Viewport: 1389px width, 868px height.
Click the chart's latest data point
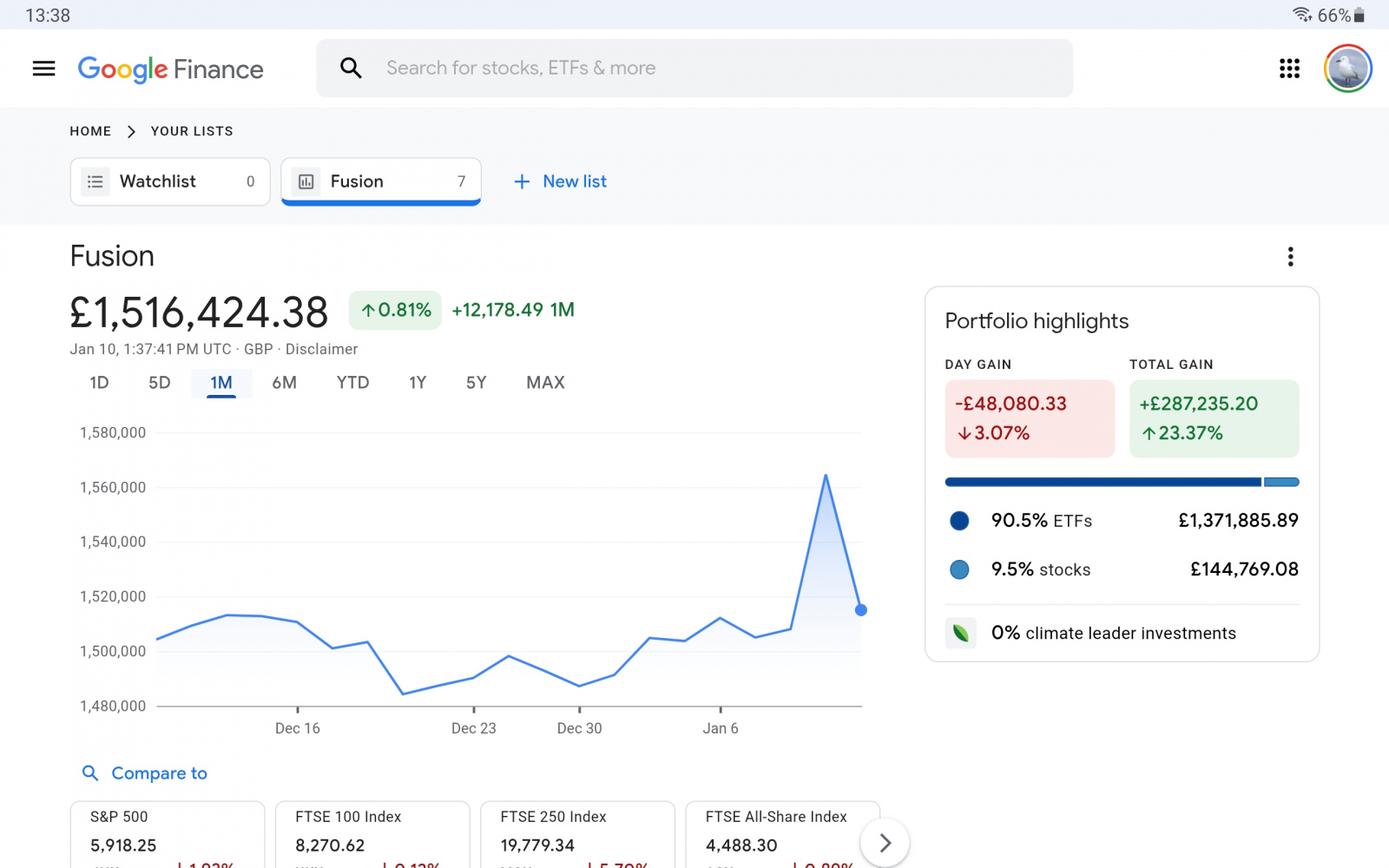tap(860, 610)
